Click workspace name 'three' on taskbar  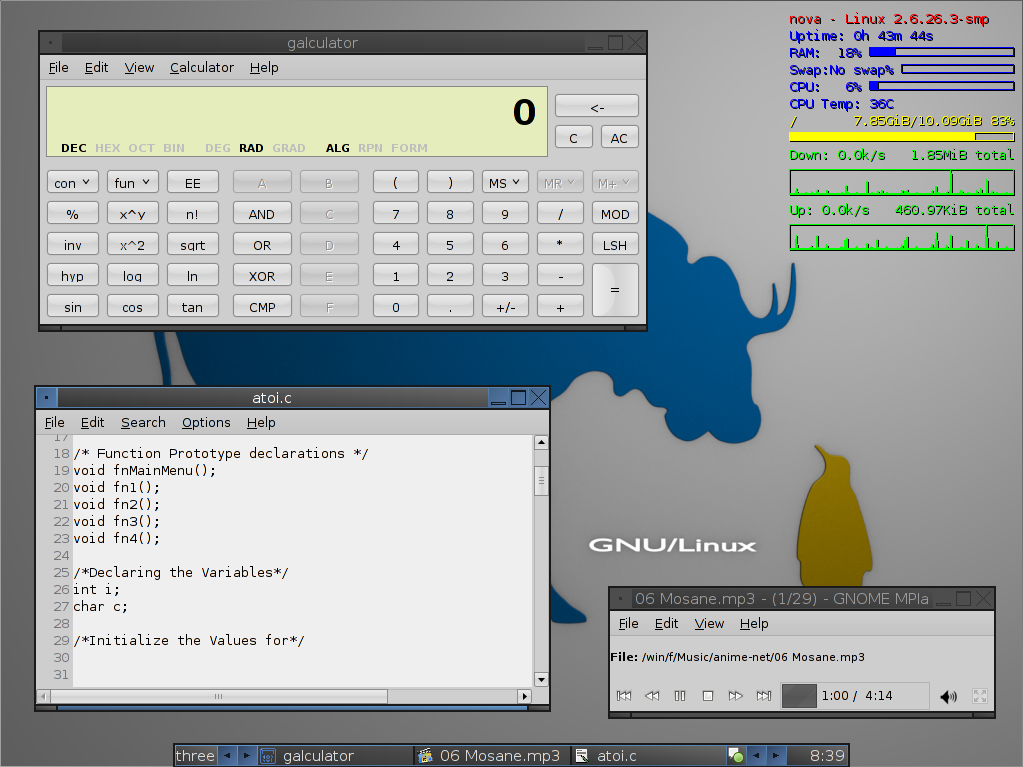coord(195,755)
